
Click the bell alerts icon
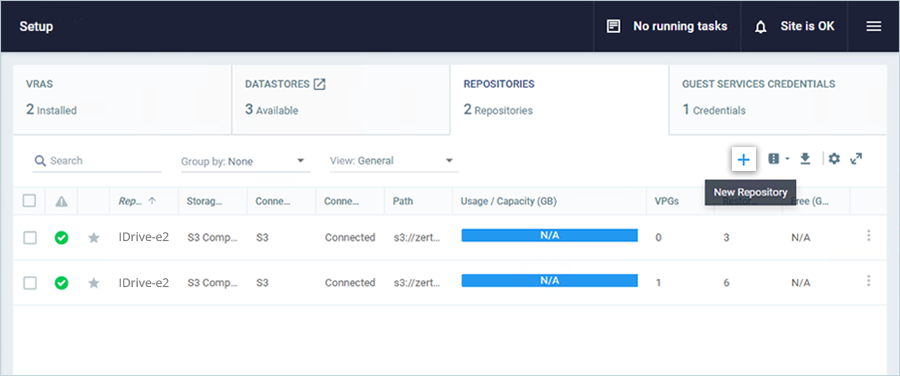(761, 27)
